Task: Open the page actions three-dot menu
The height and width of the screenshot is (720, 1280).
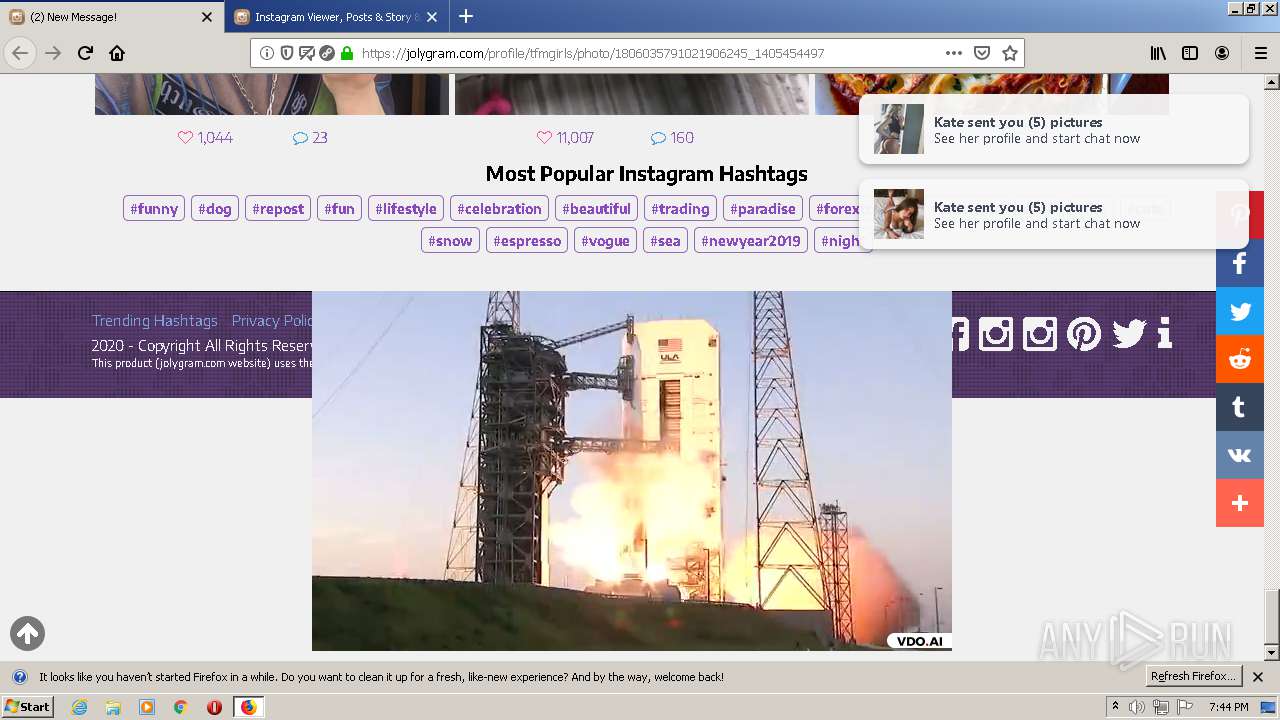Action: [954, 53]
